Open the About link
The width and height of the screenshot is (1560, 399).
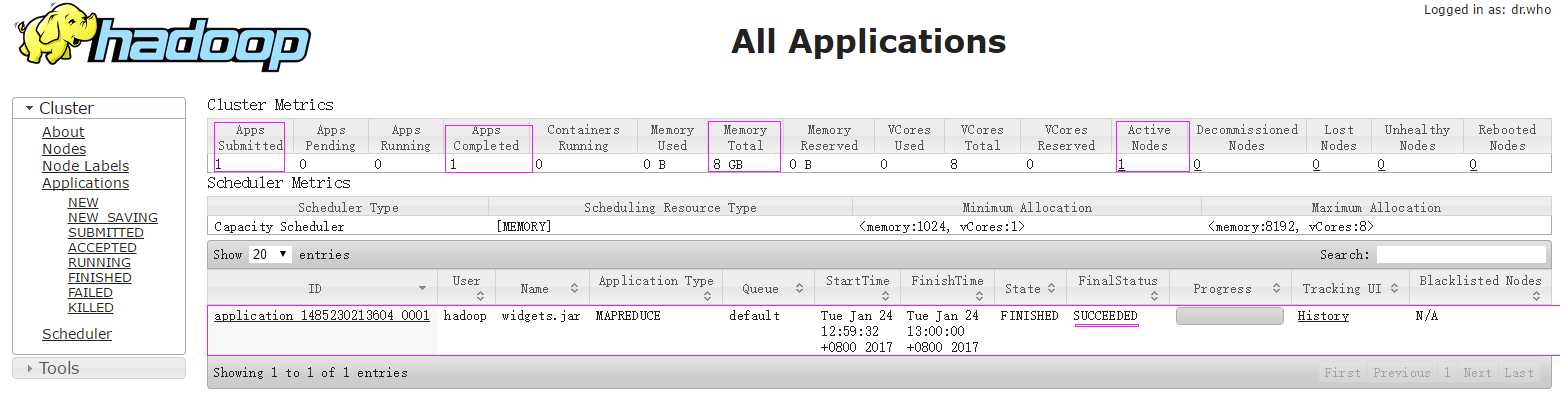(63, 132)
